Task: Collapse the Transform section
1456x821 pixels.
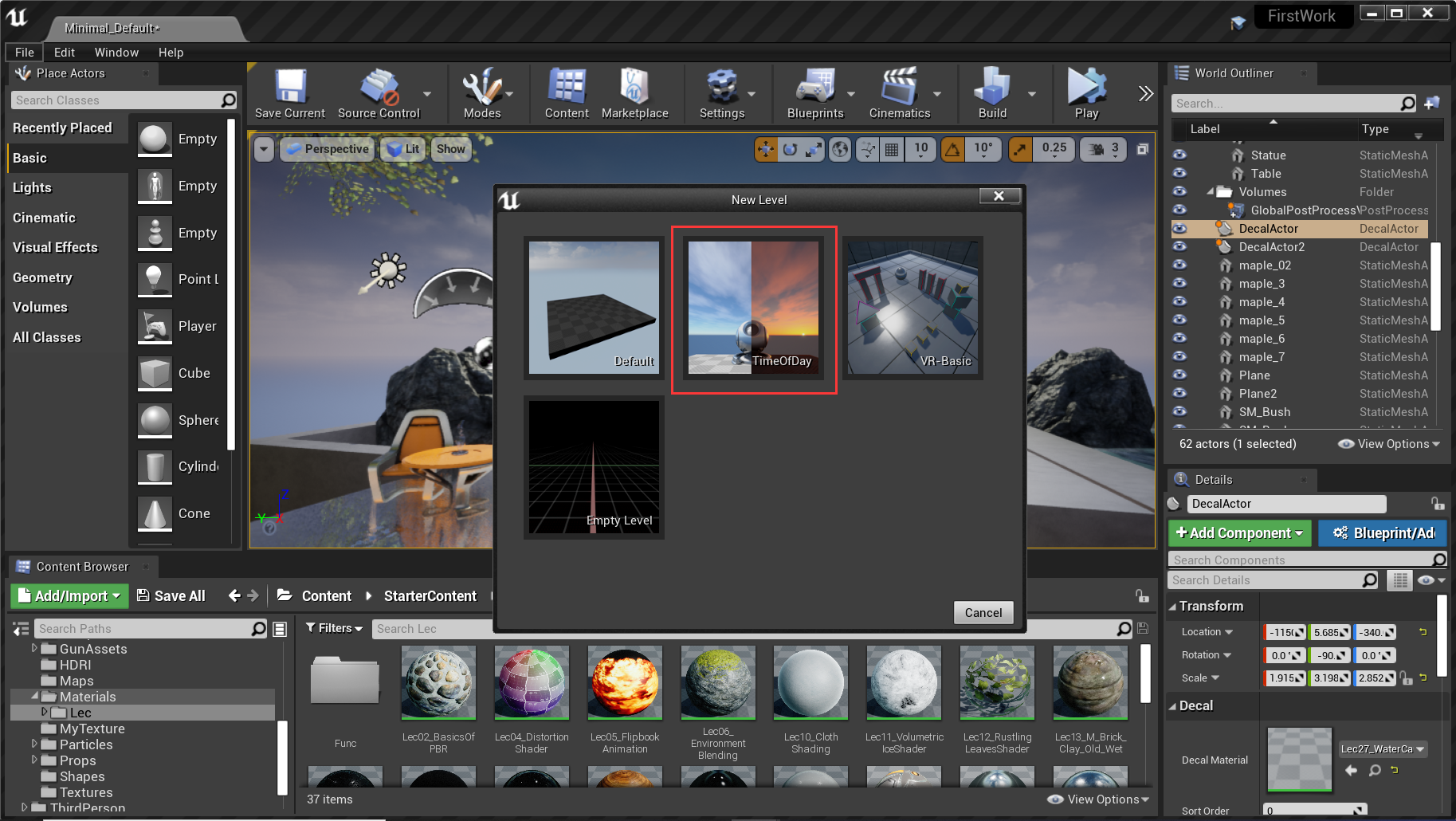Action: [1172, 607]
